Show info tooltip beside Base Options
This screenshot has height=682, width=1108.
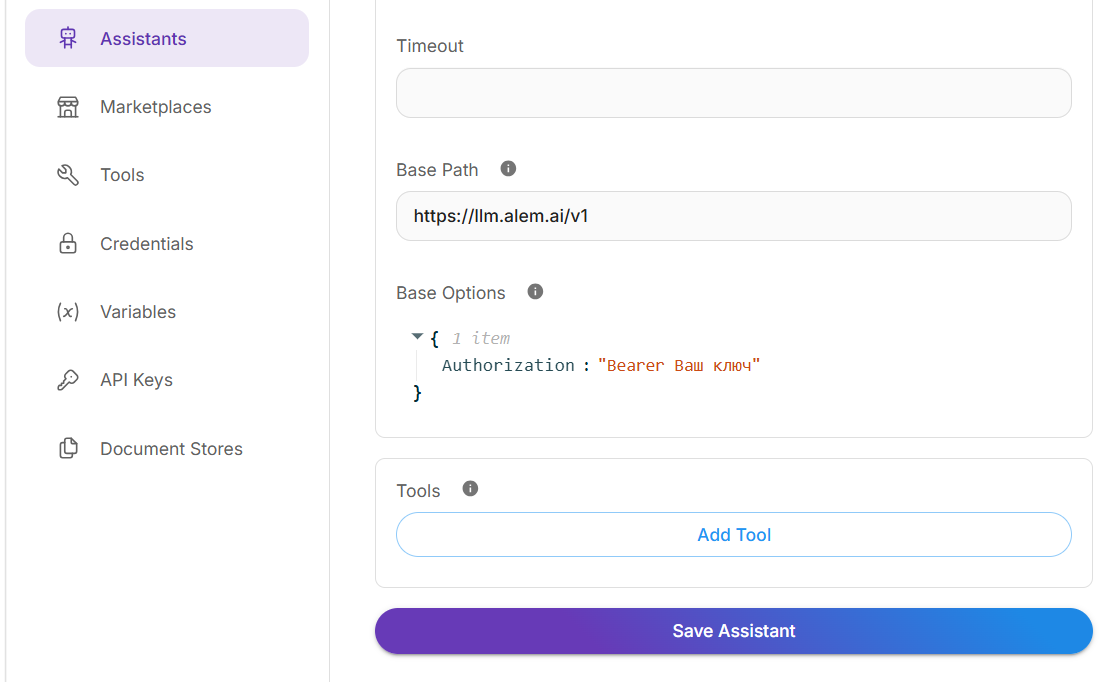535,292
